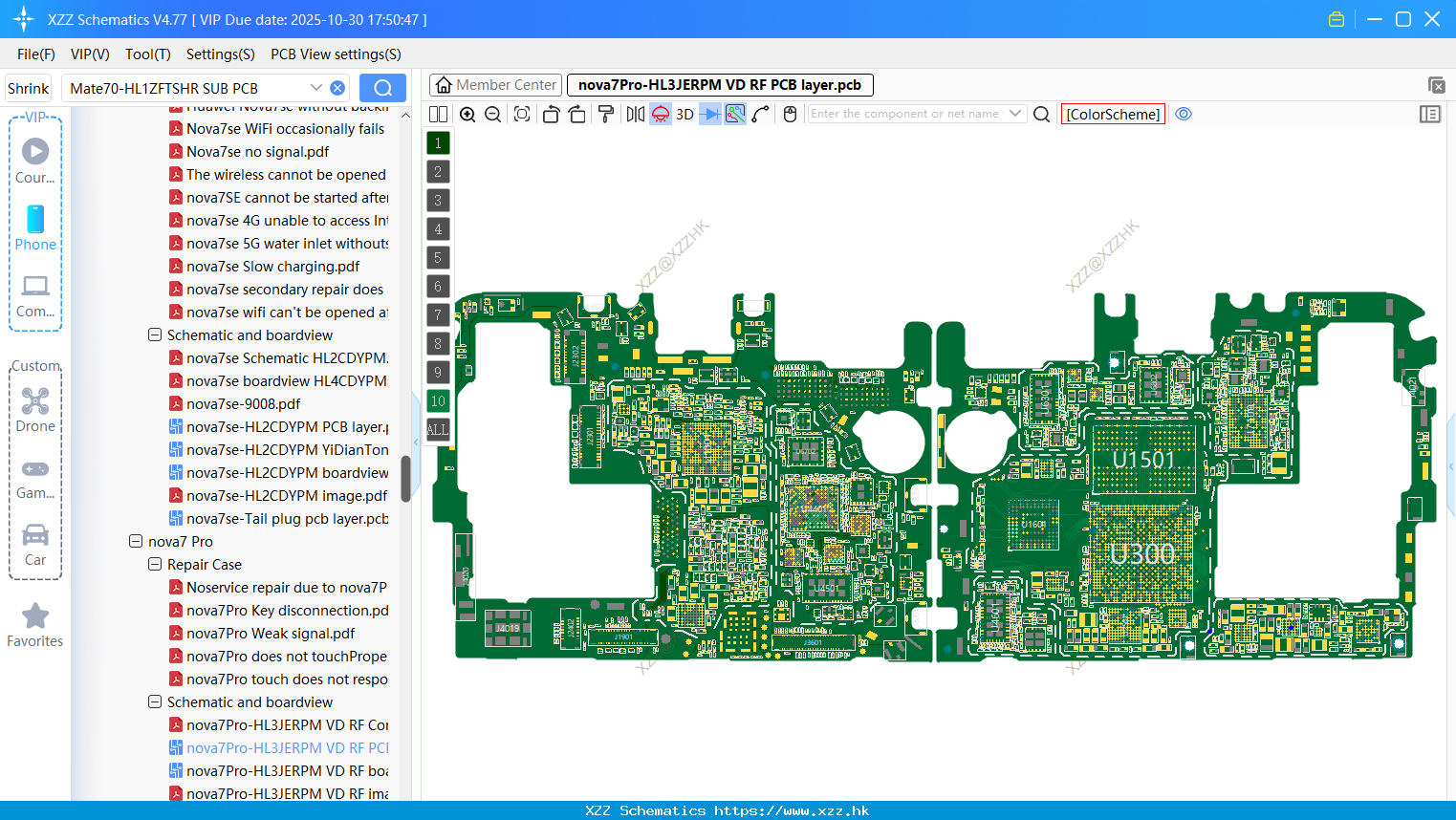The width and height of the screenshot is (1456, 820).
Task: Search the entered component name
Action: pos(1042,114)
